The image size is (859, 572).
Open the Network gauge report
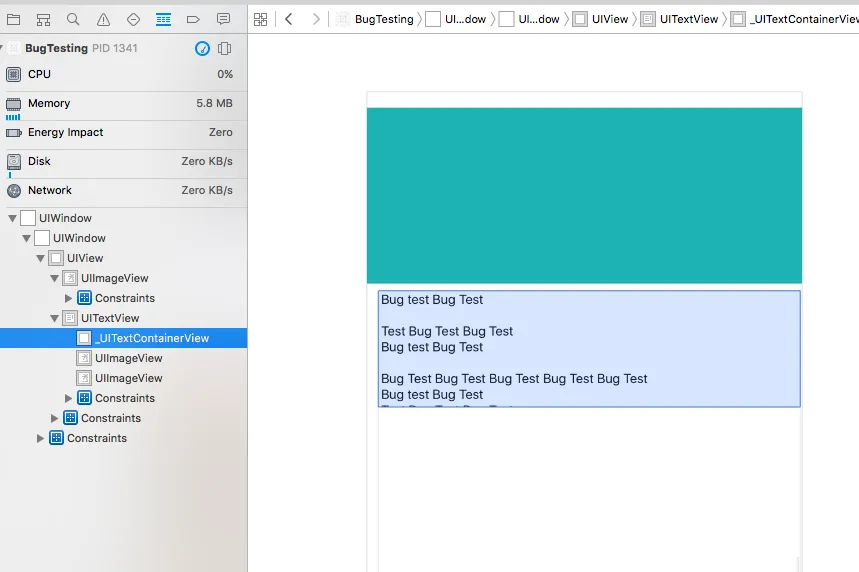(124, 191)
